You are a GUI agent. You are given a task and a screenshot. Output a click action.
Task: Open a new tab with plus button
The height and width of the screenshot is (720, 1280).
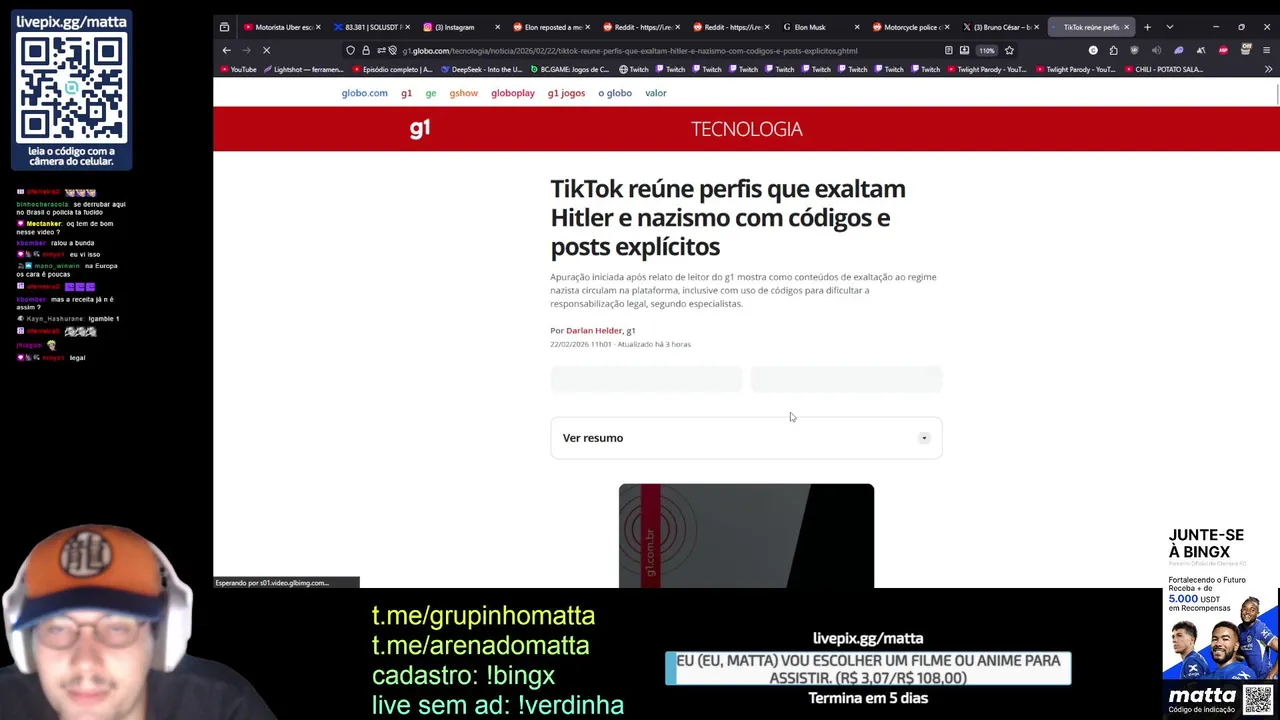[x=1147, y=27]
